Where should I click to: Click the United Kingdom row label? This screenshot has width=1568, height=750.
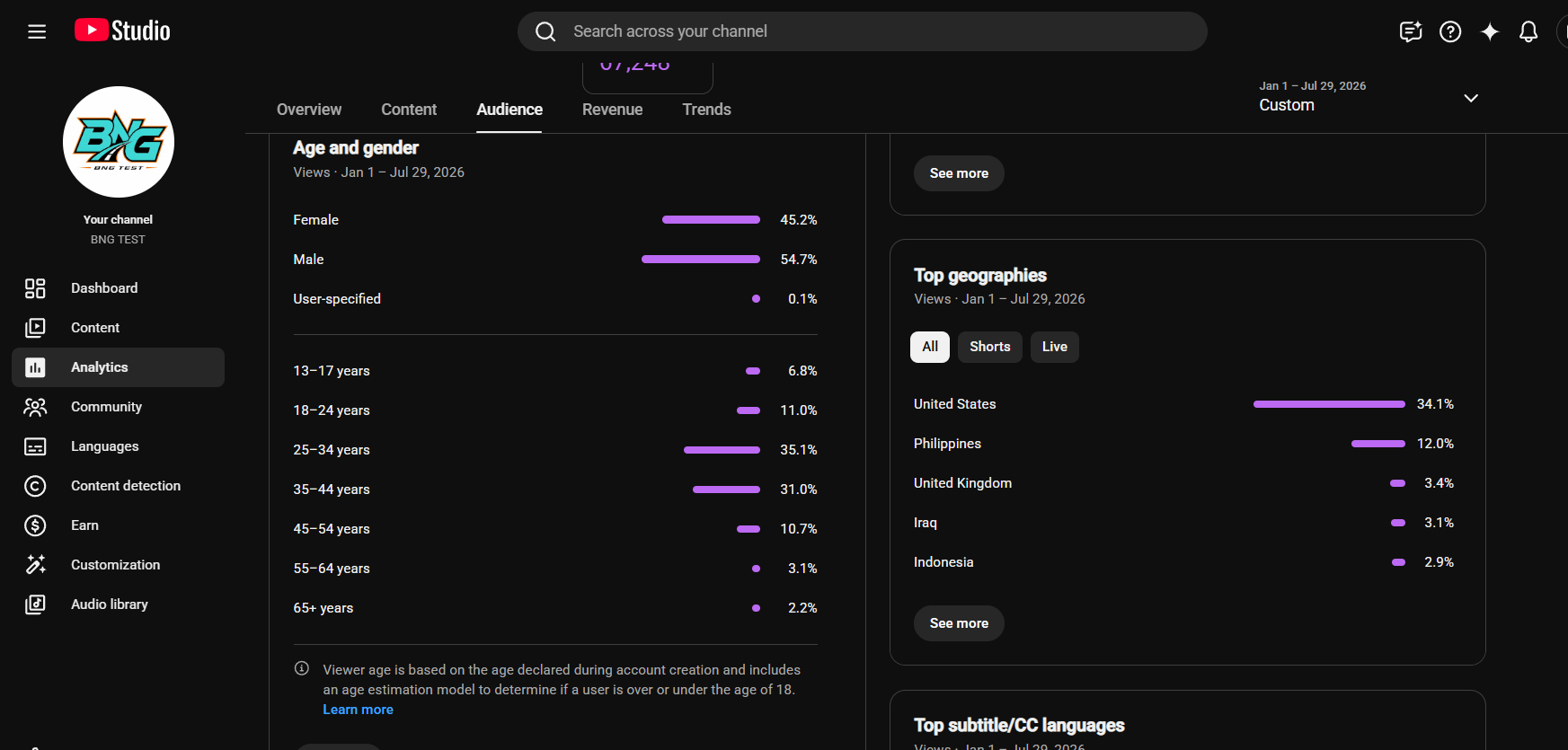point(963,483)
